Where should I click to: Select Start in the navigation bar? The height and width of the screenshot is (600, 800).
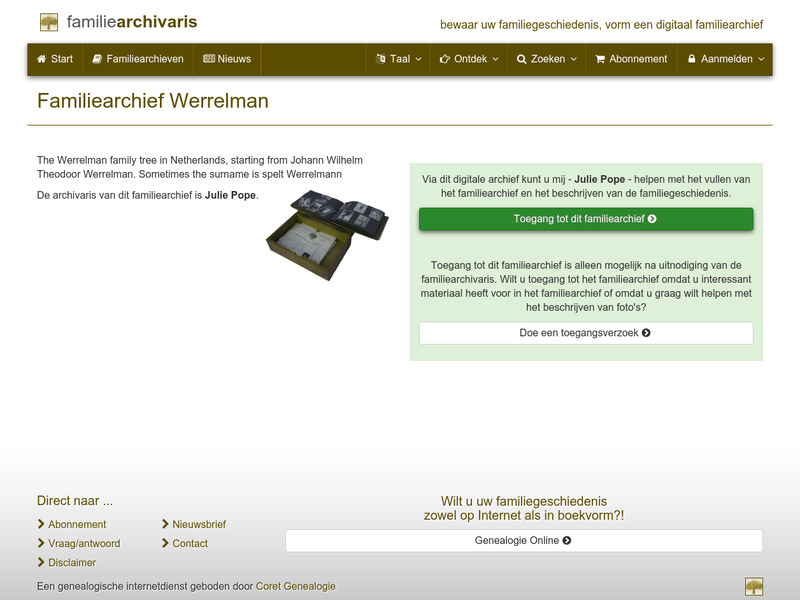coord(55,59)
